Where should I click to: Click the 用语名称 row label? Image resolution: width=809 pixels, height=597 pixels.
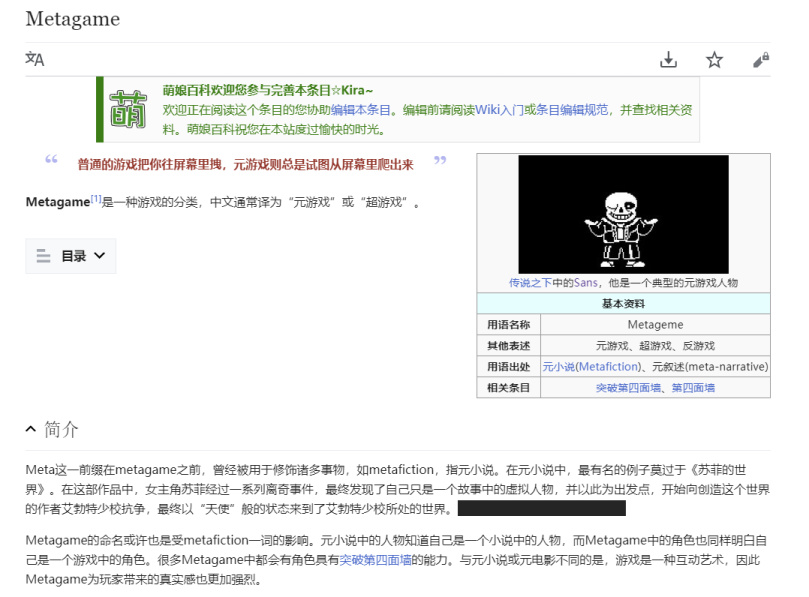(509, 325)
